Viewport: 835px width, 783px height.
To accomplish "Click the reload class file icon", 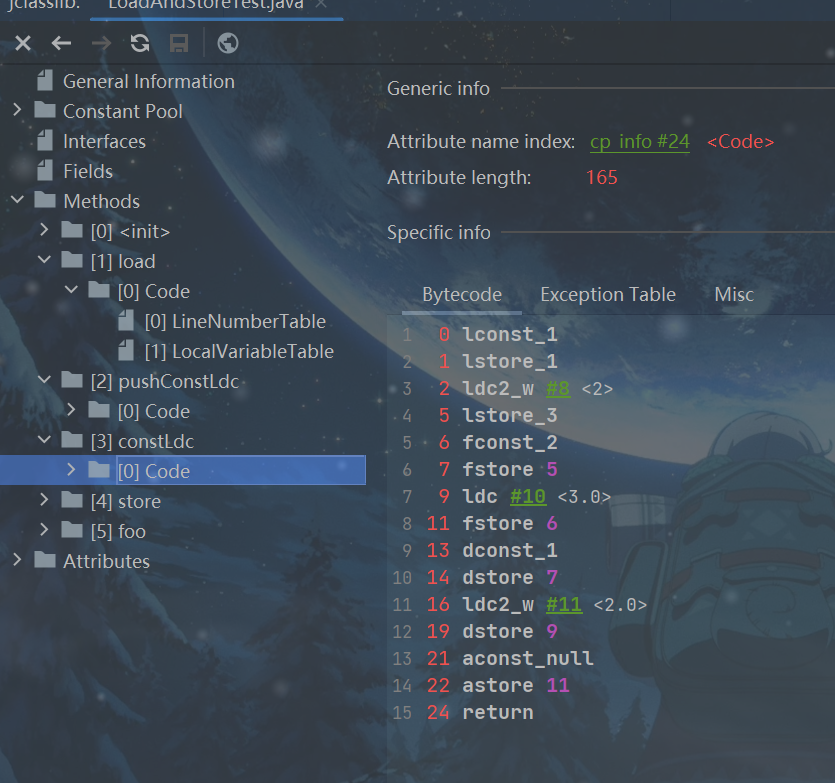I will coord(140,43).
